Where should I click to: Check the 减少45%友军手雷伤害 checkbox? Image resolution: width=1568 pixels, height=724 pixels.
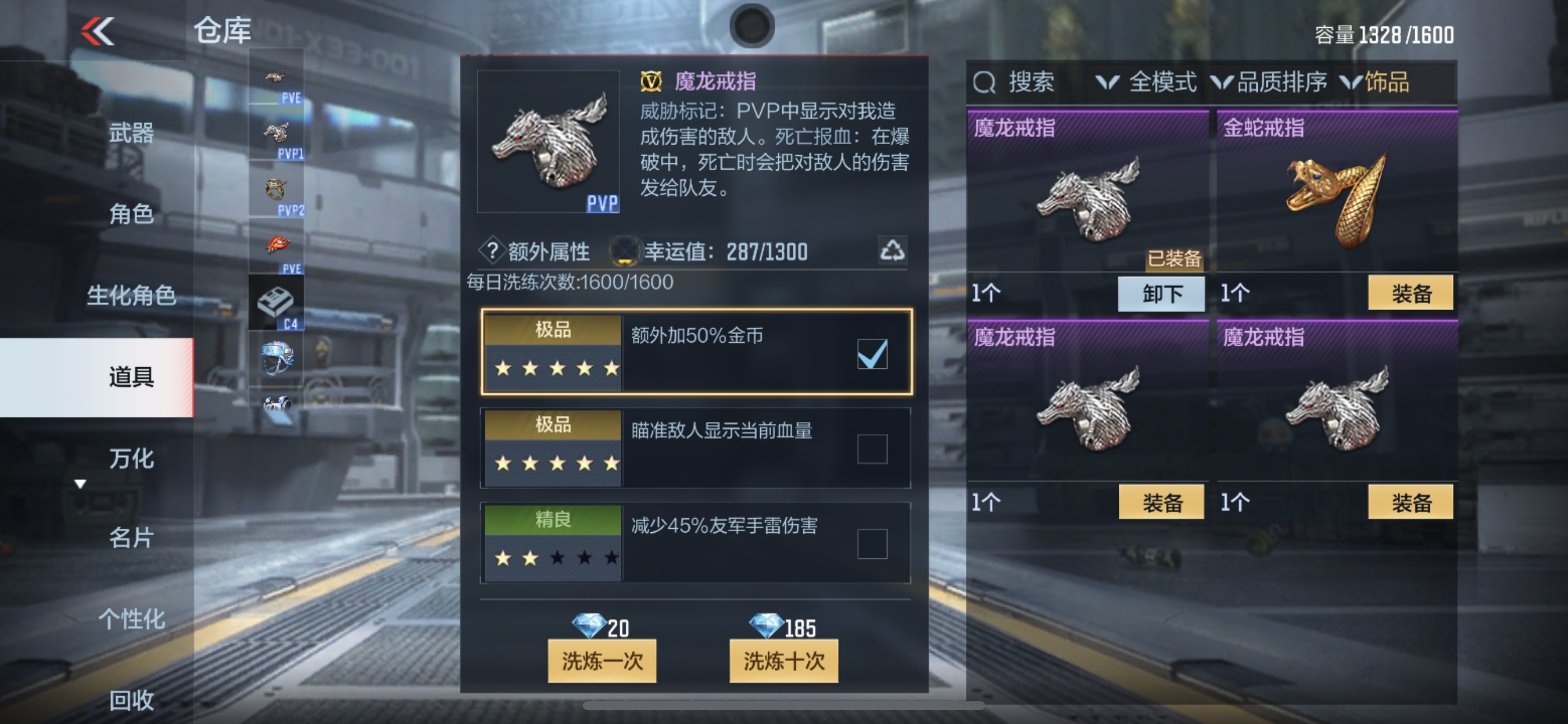coord(871,543)
